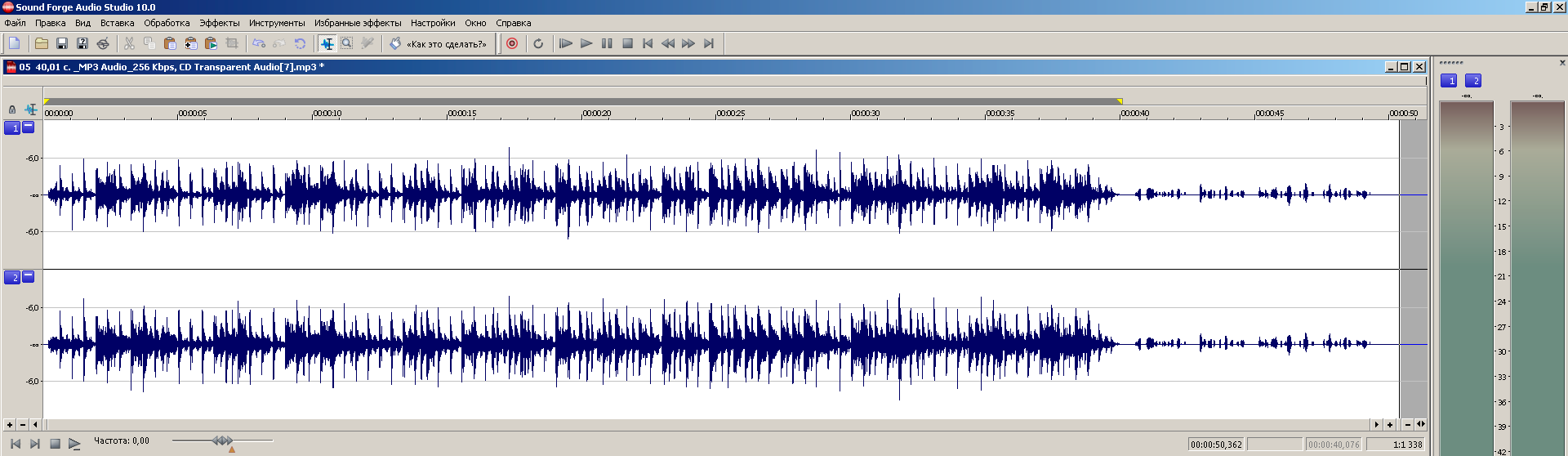The height and width of the screenshot is (456, 1568).
Task: Go to start in the data window transport
Action: click(15, 444)
